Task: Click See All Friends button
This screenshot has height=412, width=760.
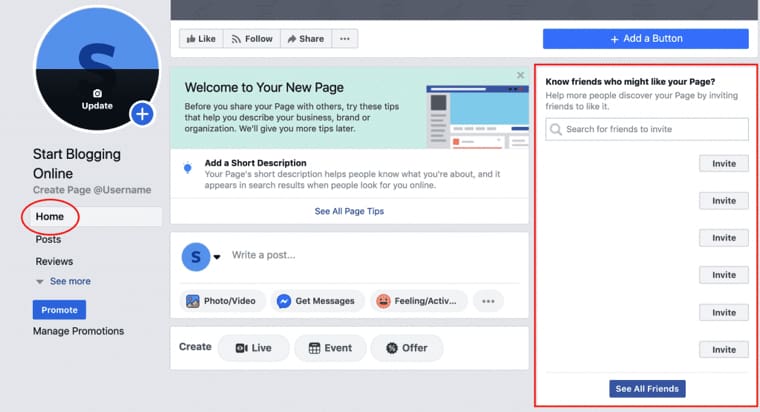Action: tap(647, 389)
